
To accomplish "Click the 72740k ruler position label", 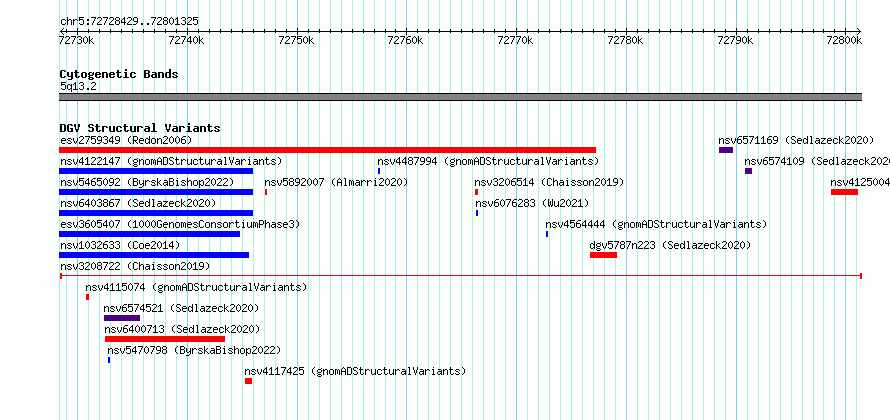I will point(186,40).
